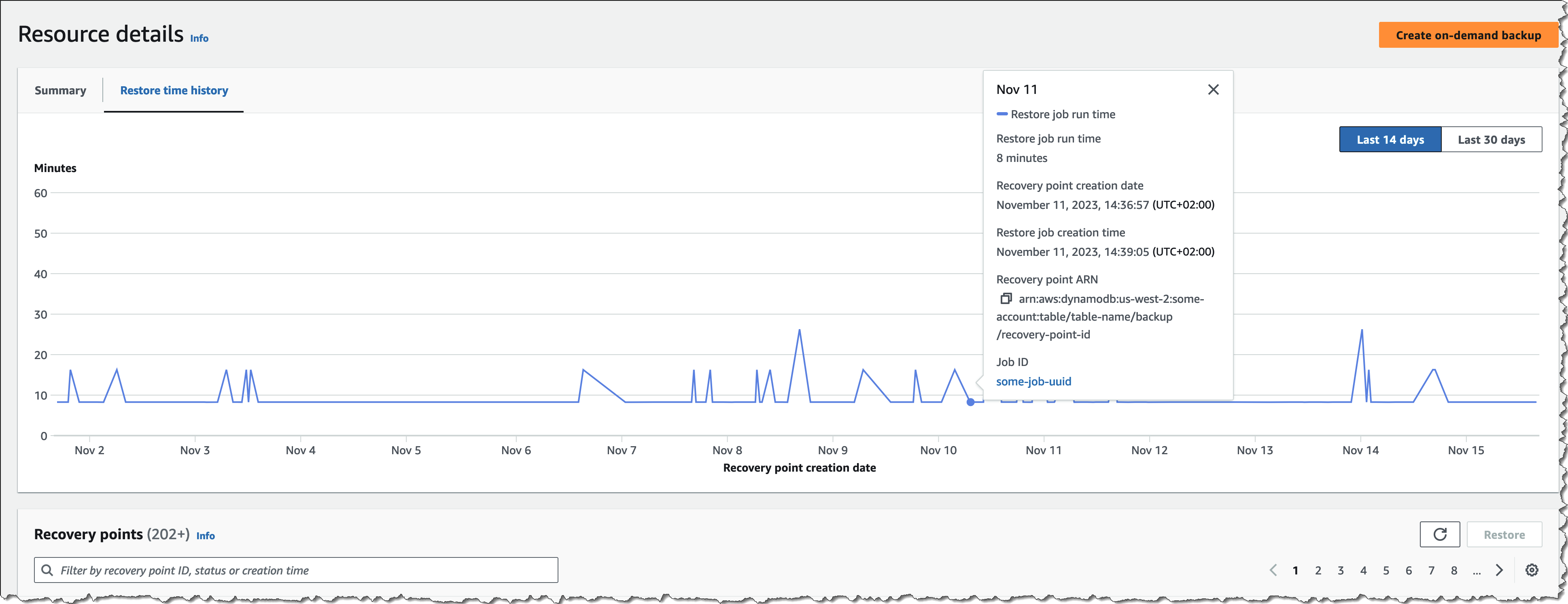Open the pagination ellipsis for more pages
The height and width of the screenshot is (604, 1568).
click(x=1476, y=570)
